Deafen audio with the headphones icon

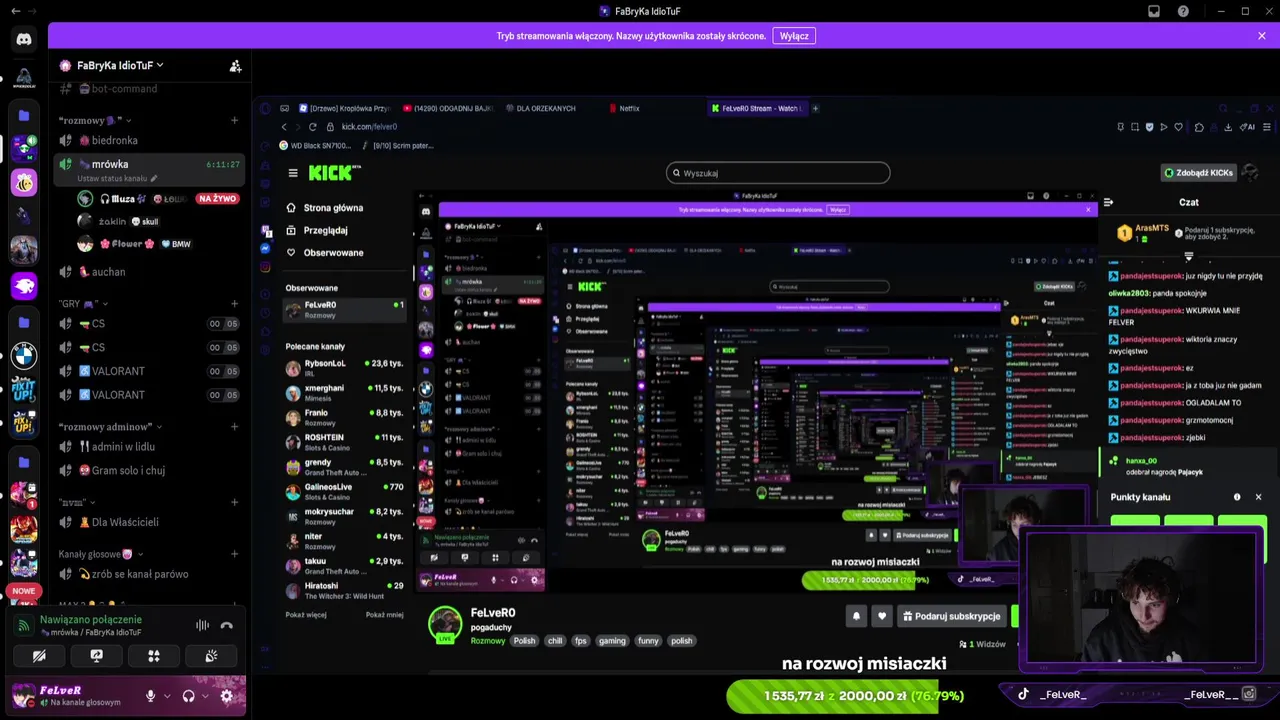pyautogui.click(x=189, y=696)
